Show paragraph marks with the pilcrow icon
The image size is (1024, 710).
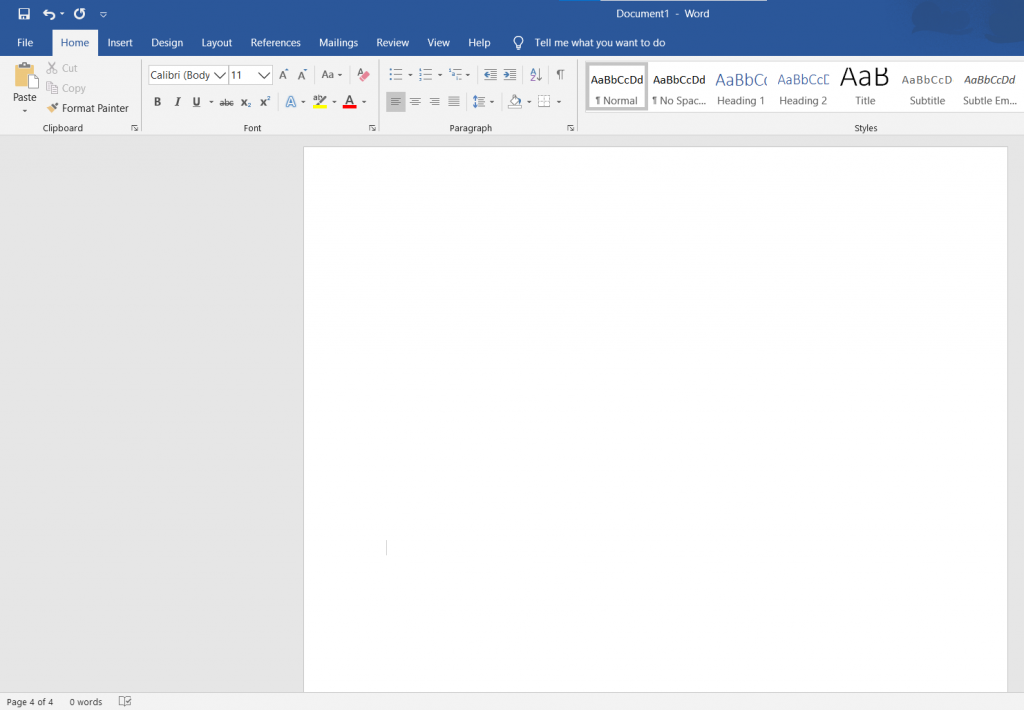pos(560,73)
